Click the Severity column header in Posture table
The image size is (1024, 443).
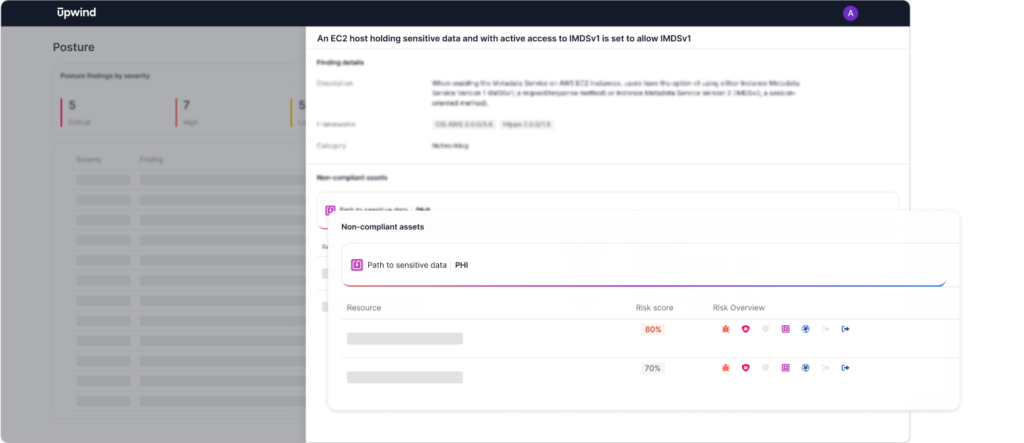coord(89,159)
